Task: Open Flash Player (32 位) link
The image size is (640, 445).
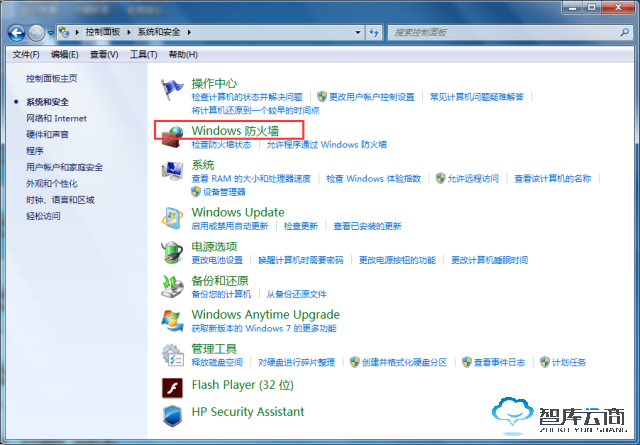Action: pos(243,385)
